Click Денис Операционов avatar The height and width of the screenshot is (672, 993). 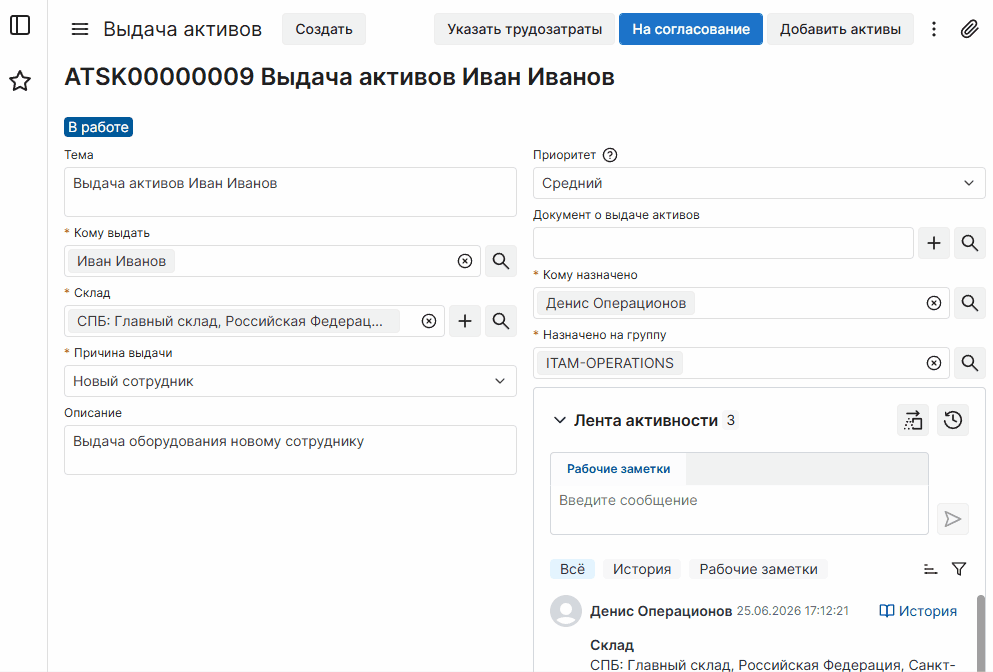tap(566, 611)
